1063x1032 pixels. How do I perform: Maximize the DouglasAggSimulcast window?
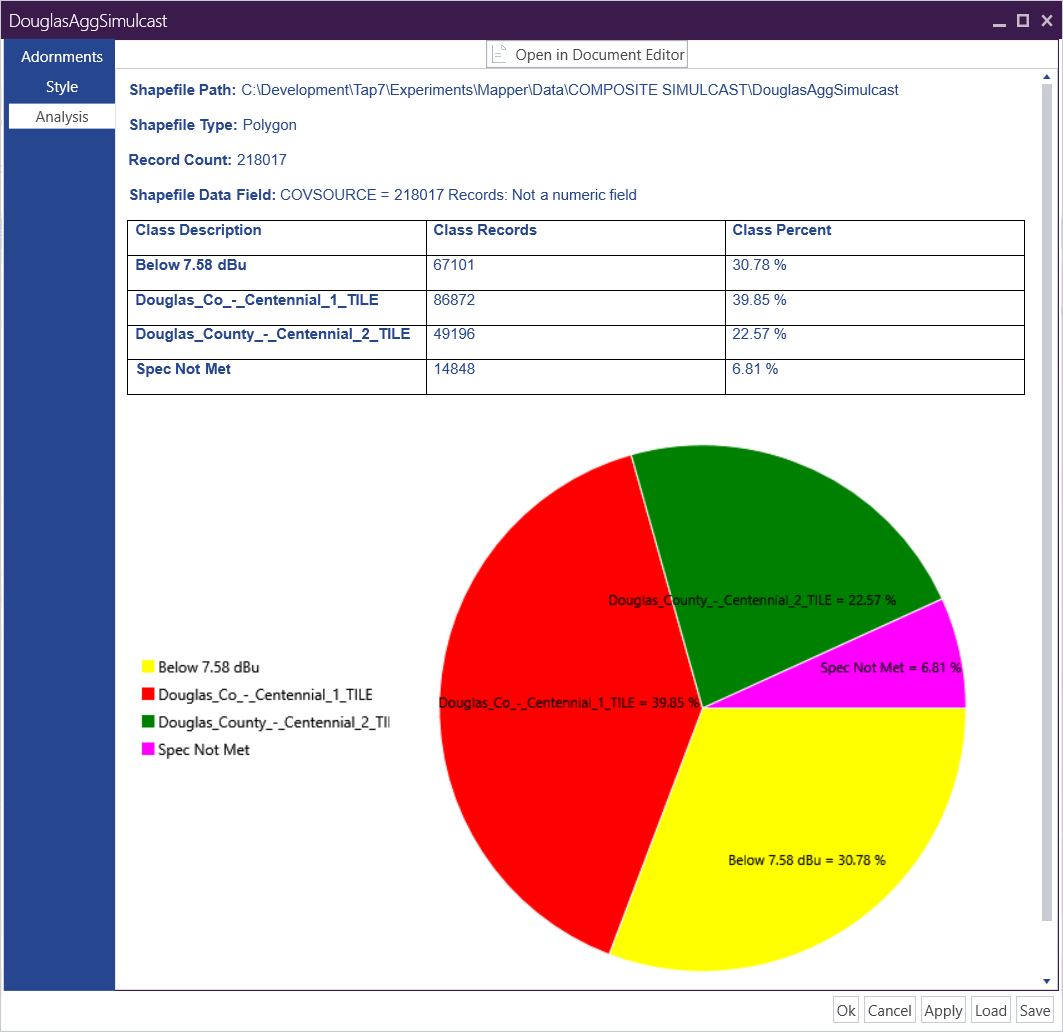(x=1023, y=20)
